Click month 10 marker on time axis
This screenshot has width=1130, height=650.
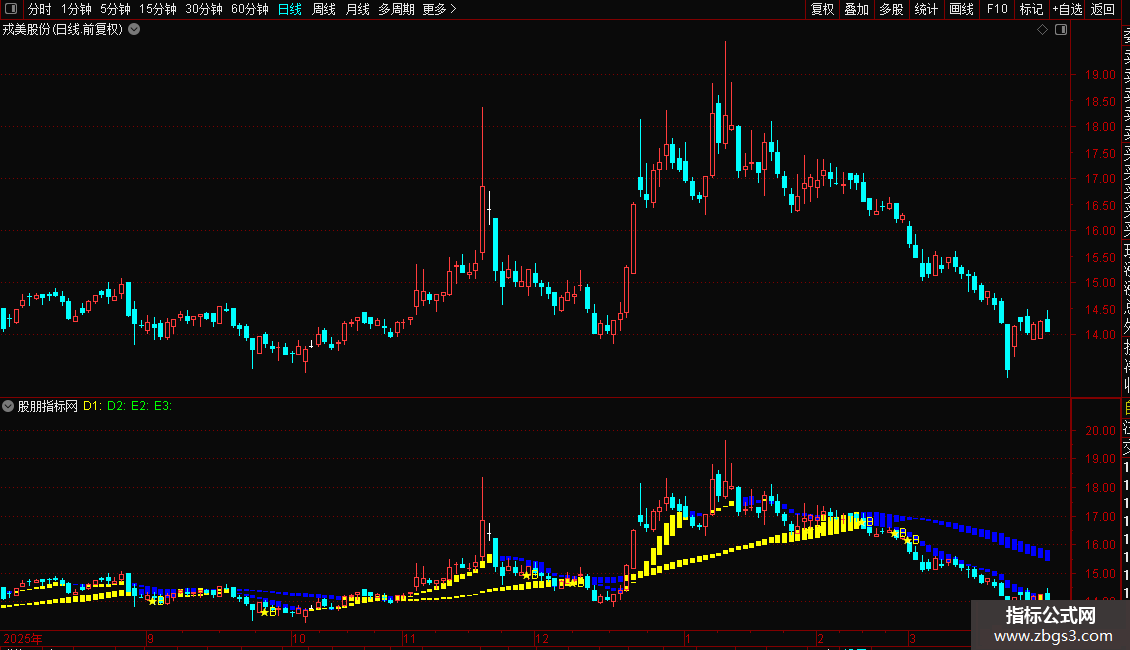(298, 638)
